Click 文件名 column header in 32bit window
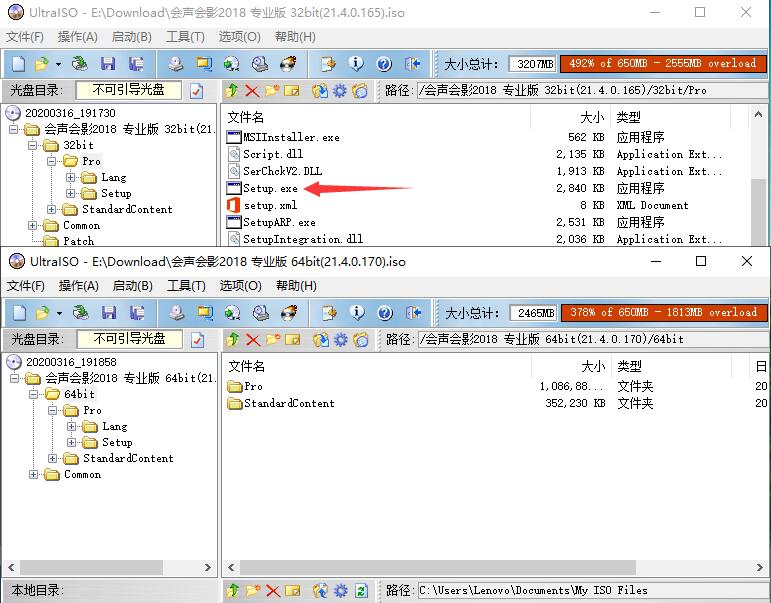Screen dimensions: 771x603 pyautogui.click(x=377, y=117)
